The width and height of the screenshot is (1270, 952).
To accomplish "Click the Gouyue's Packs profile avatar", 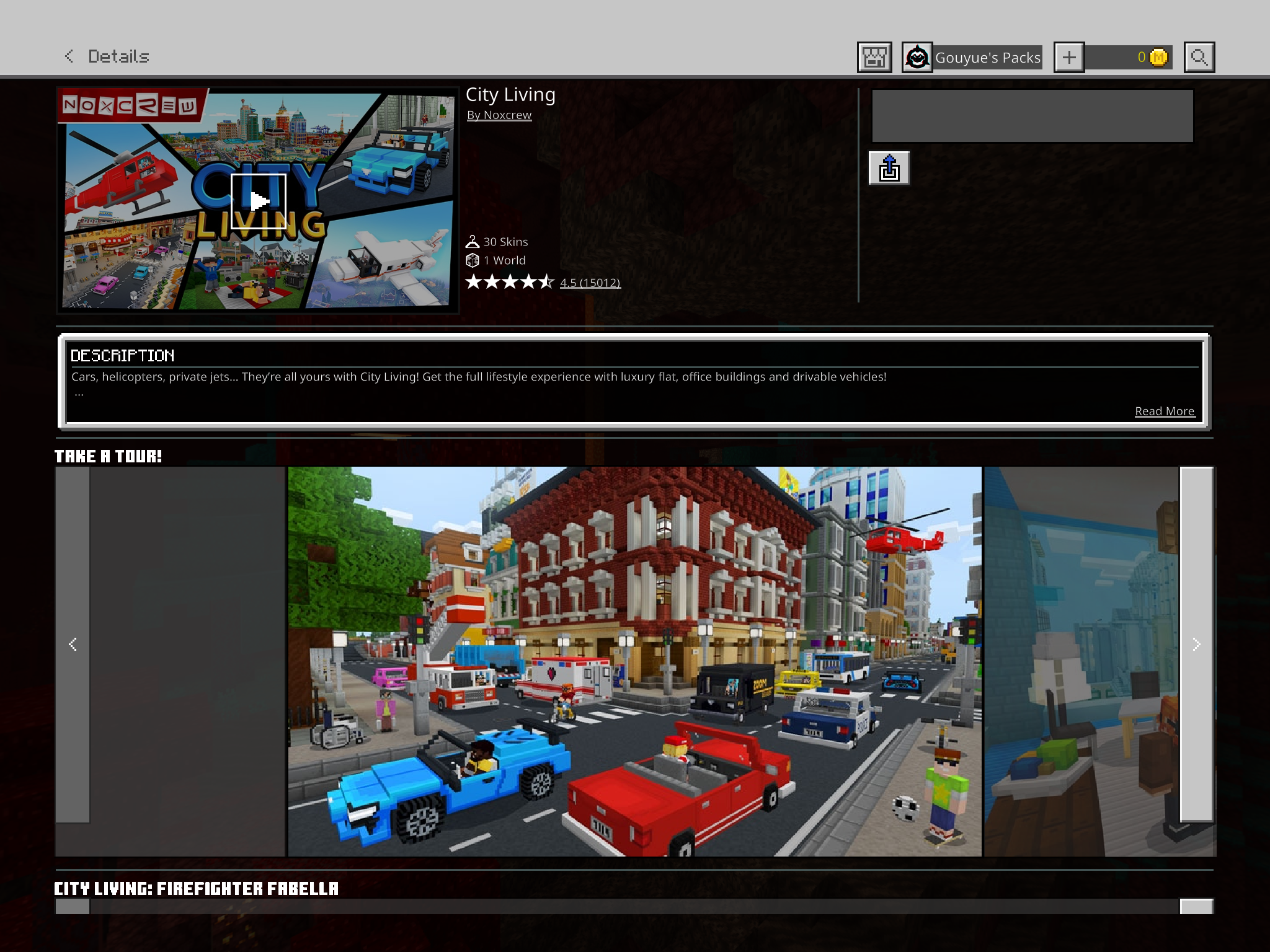I will tap(917, 58).
